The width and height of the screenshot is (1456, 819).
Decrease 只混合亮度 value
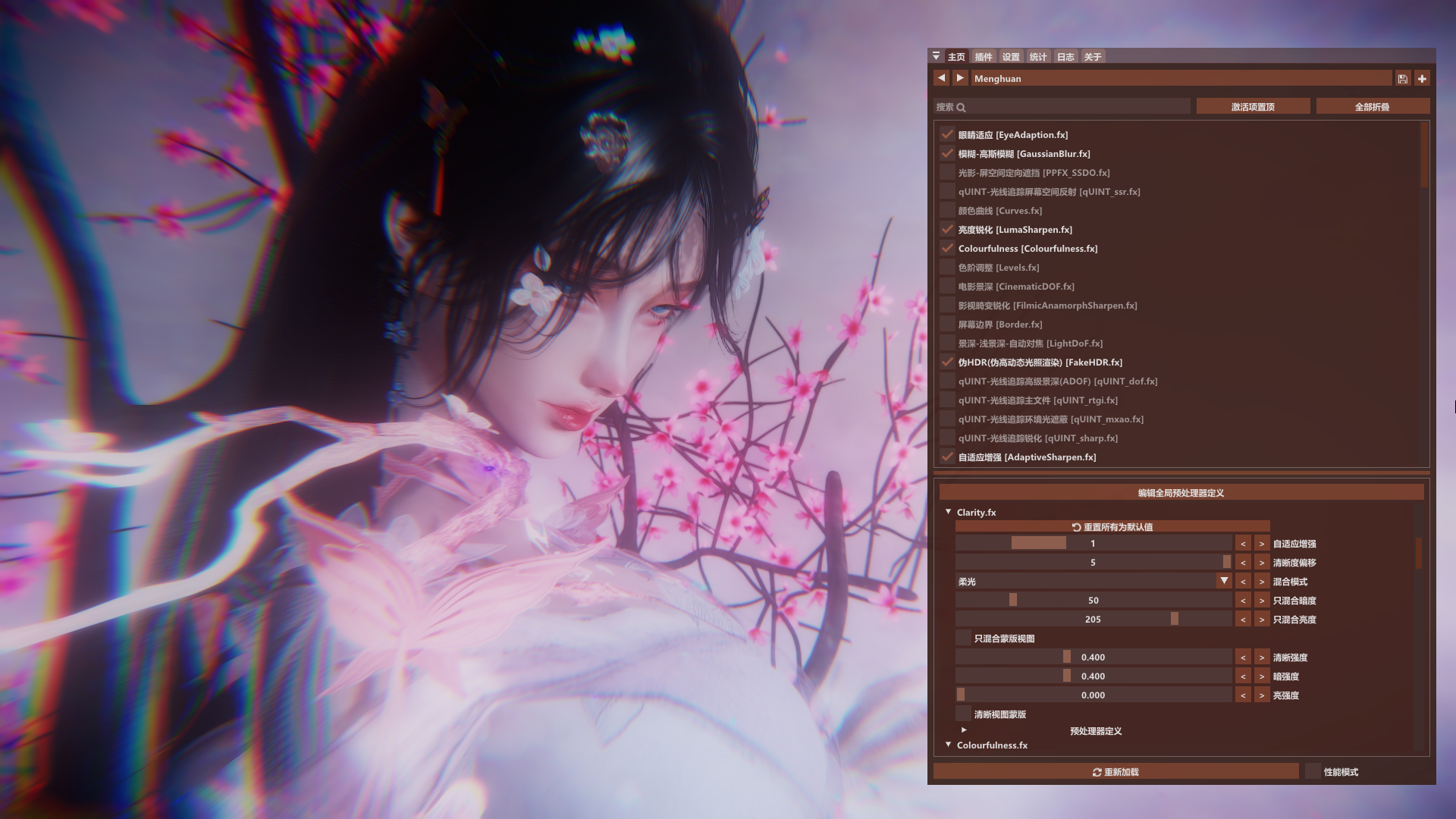(x=1243, y=620)
